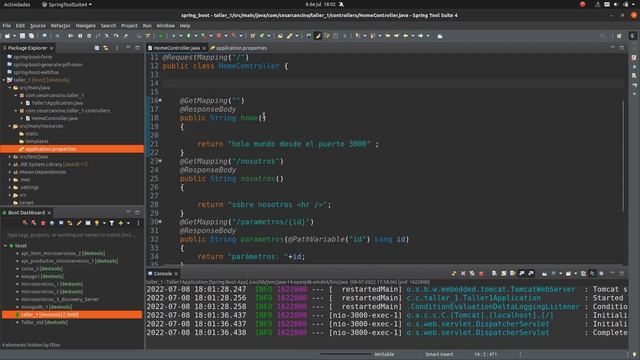Image resolution: width=640 pixels, height=360 pixels.
Task: Click Remove Launch X icon in Console toolbar
Action: click(463, 273)
